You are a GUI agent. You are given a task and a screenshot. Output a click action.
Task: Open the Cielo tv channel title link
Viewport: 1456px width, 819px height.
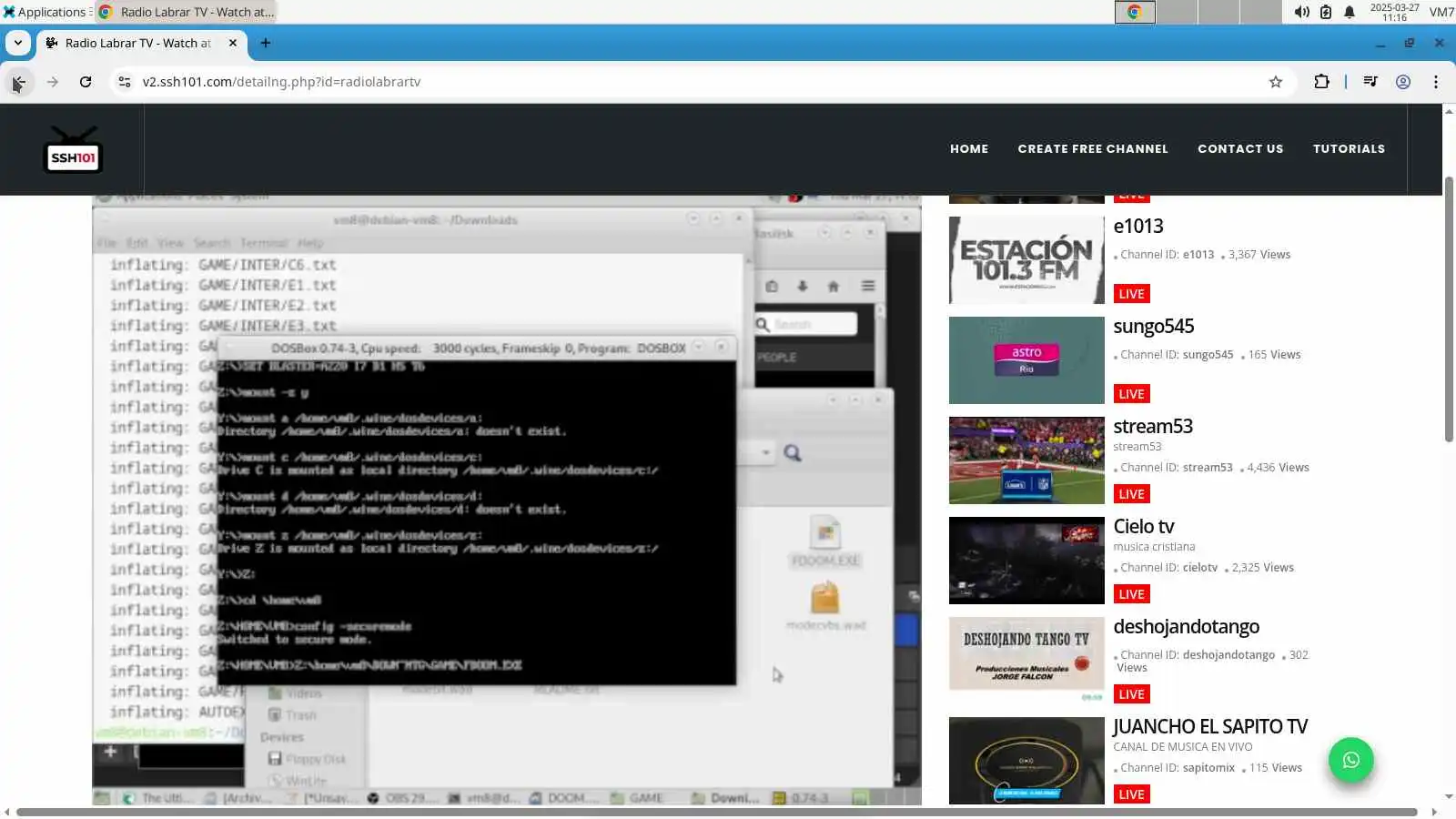pyautogui.click(x=1144, y=526)
